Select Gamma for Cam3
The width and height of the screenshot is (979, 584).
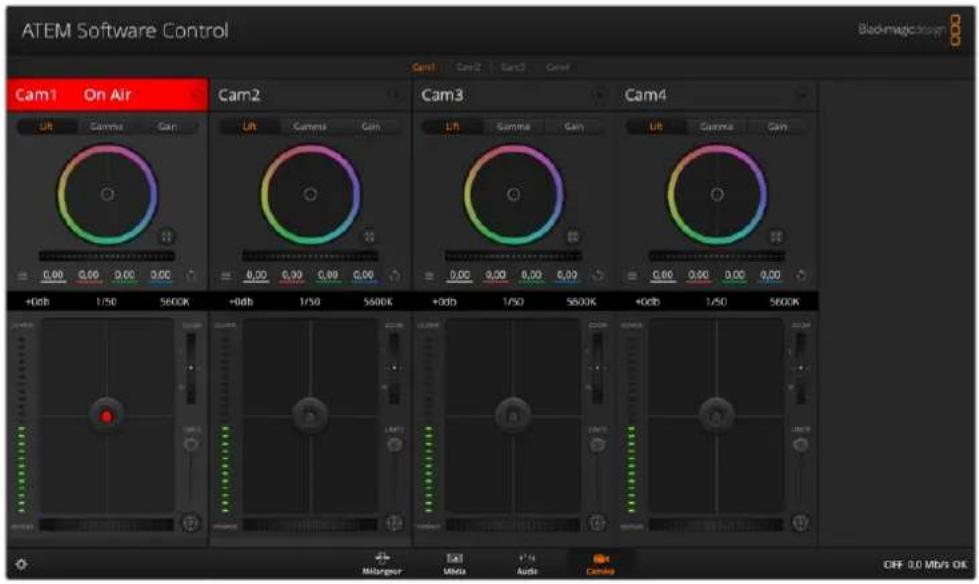coord(513,127)
